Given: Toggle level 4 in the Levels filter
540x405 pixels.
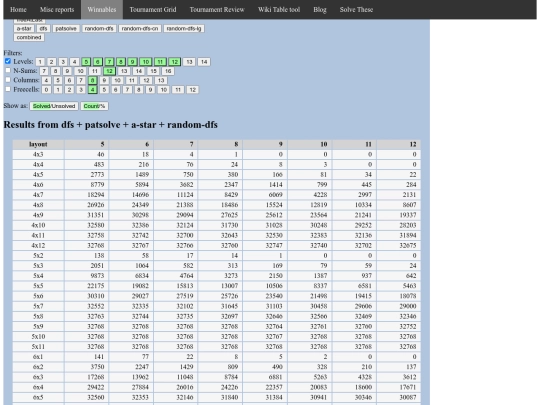Looking at the screenshot, I should 74,62.
